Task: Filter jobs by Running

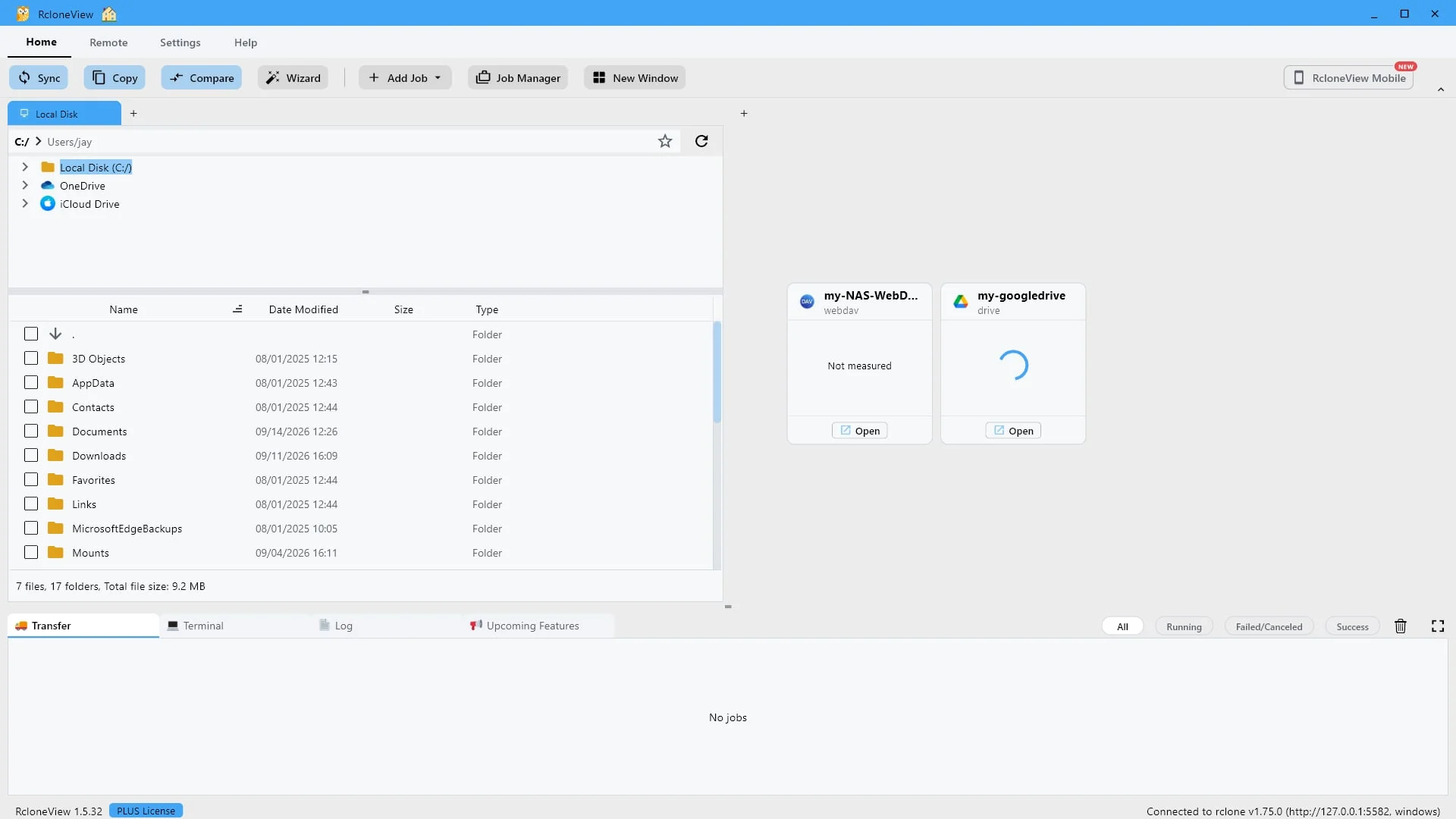Action: pos(1184,626)
